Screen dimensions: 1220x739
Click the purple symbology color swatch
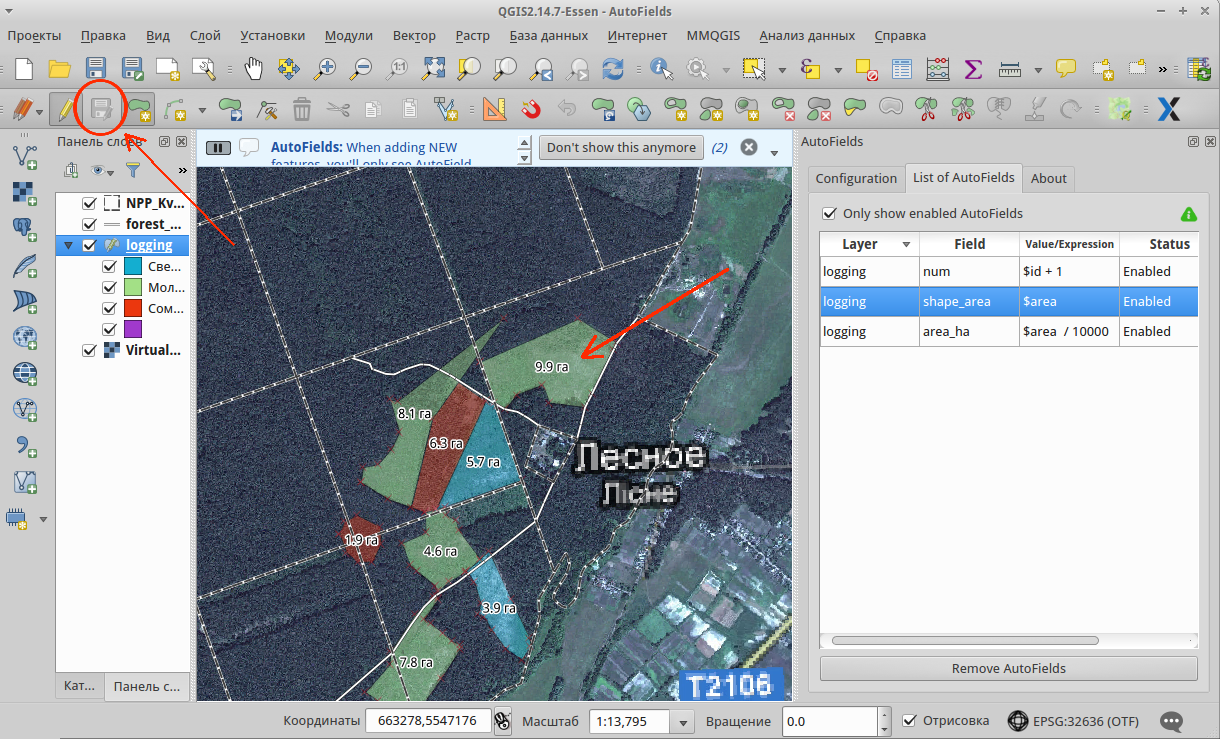133,328
